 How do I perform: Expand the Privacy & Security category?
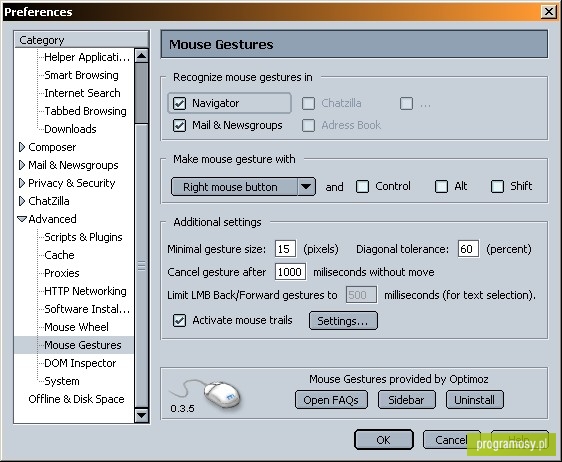(x=22, y=183)
